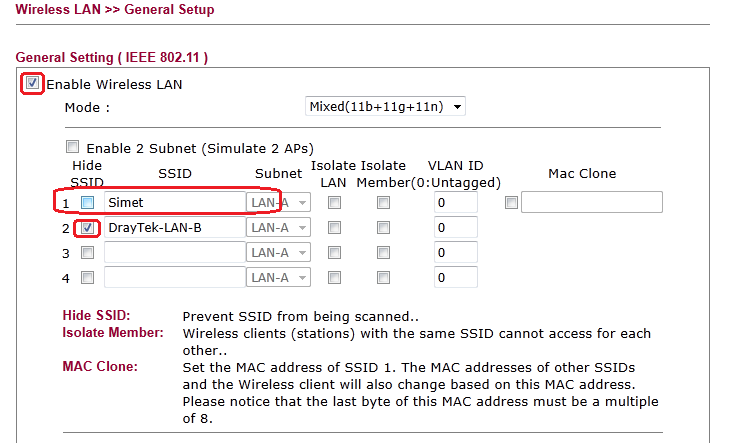
Task: Open Subnet dropdown for SSID 2
Action: pos(279,228)
